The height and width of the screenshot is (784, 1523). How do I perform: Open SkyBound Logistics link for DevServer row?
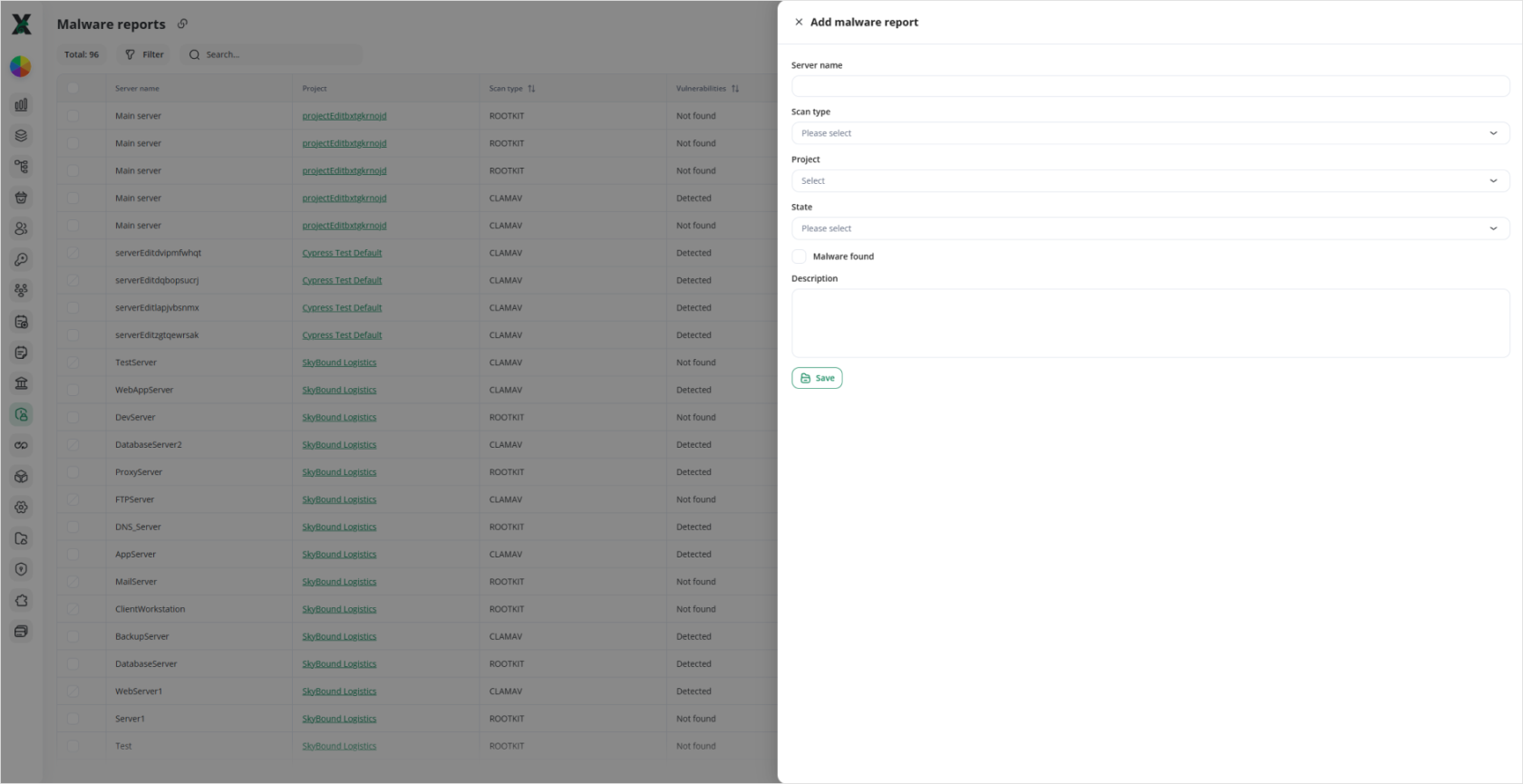pos(339,418)
